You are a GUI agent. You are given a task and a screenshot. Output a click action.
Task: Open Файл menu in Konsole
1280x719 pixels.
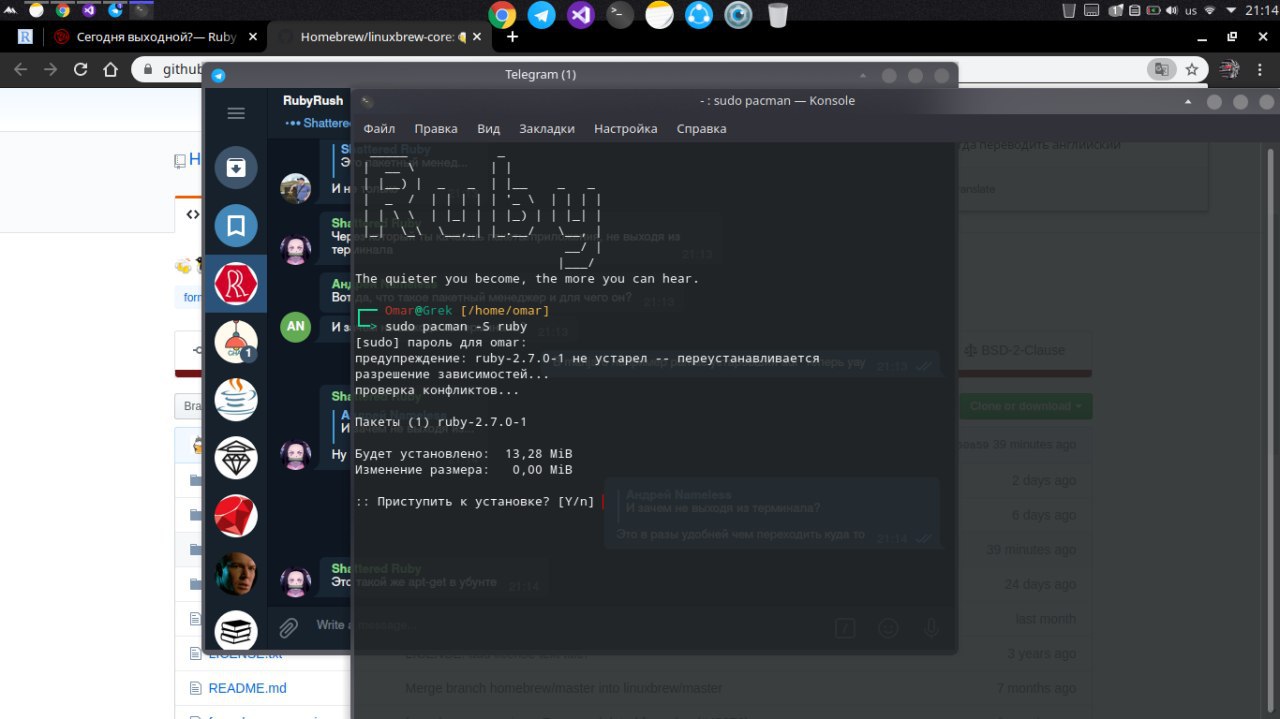[x=379, y=128]
